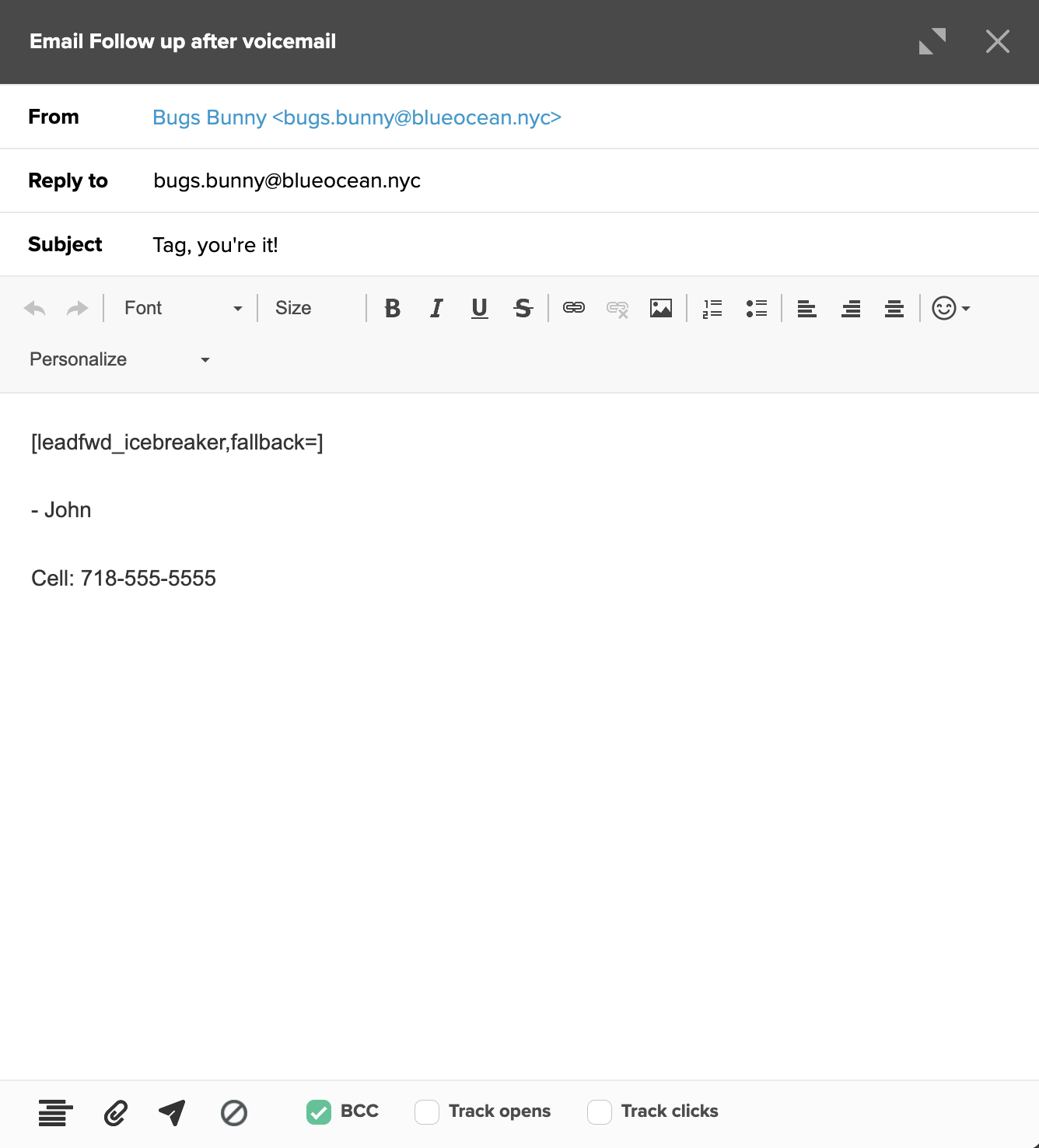
Task: Toggle bold formatting
Action: point(393,309)
